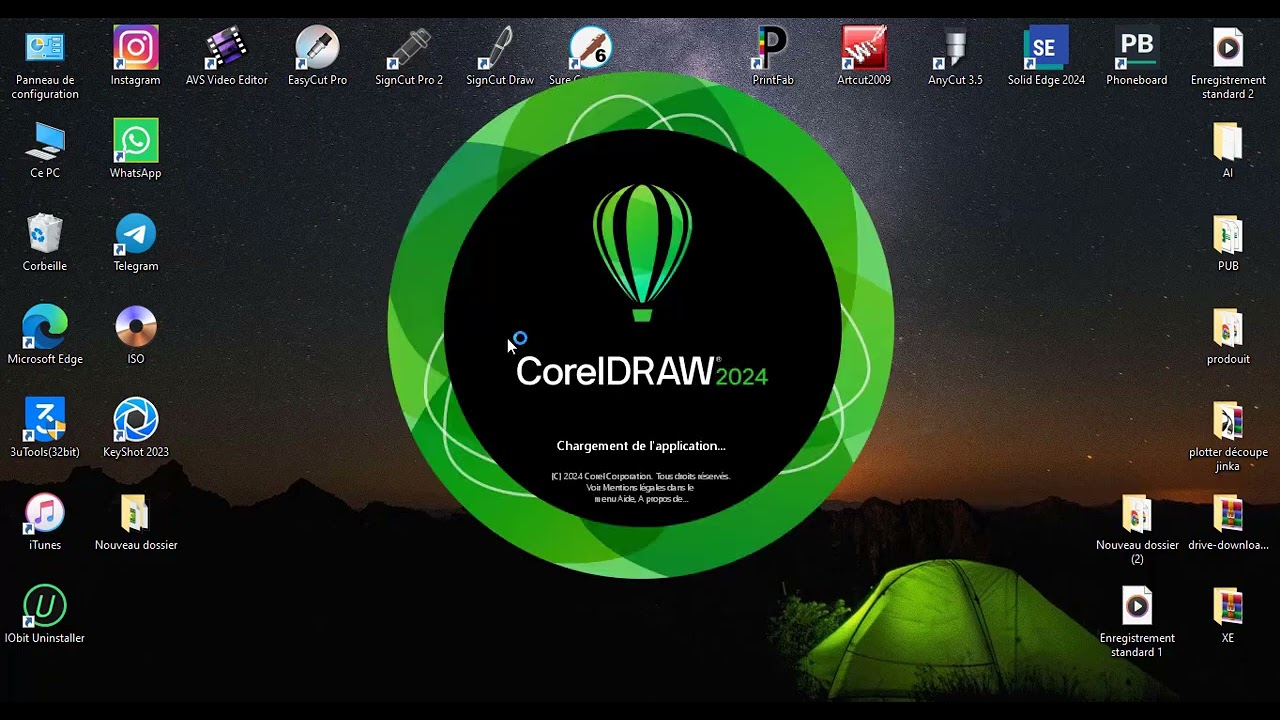Select the Nouveau dossier folder
This screenshot has width=1280, height=720.
135,522
